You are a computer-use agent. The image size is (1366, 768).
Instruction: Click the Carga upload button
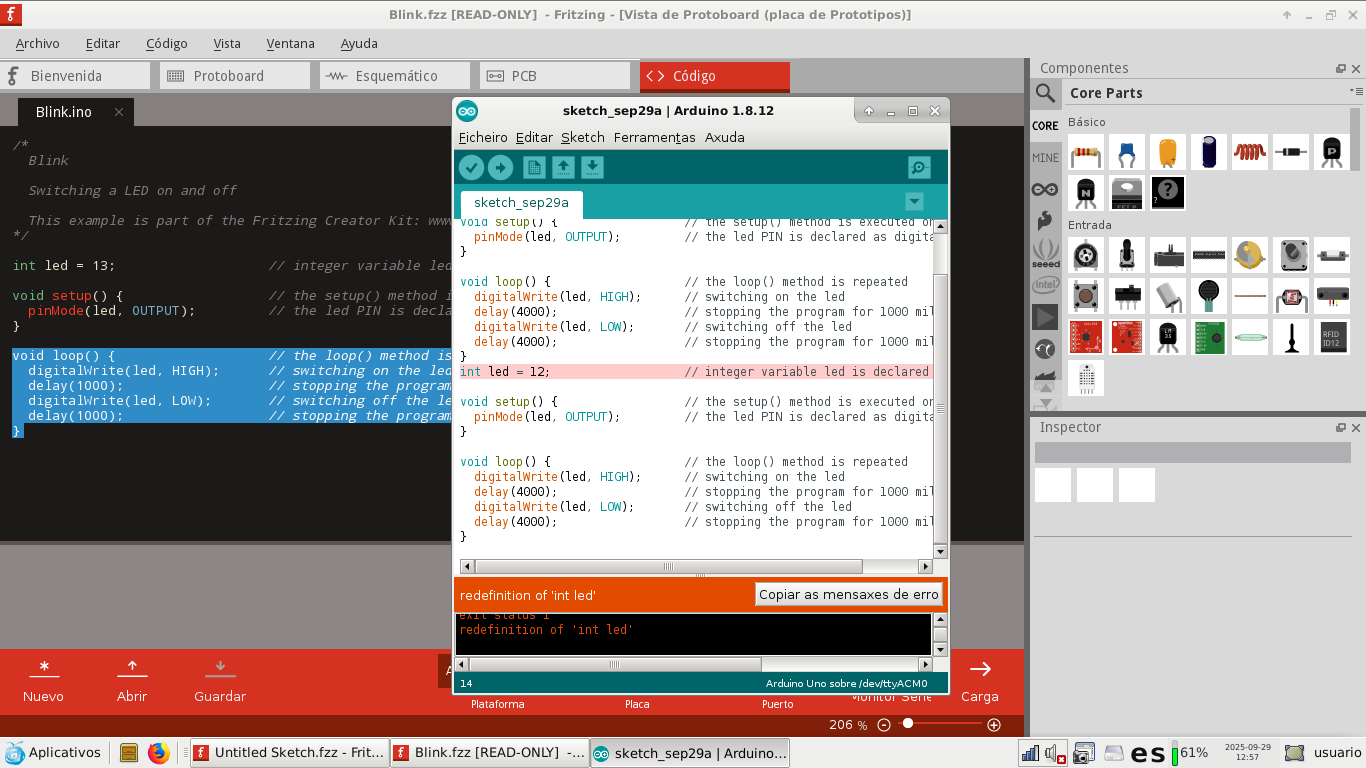(x=980, y=680)
